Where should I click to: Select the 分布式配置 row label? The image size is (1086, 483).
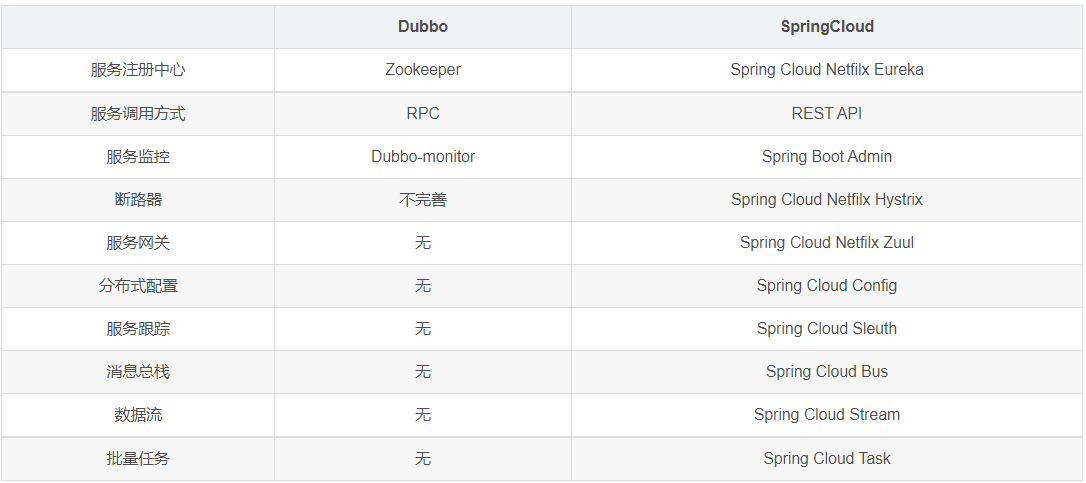coord(138,286)
